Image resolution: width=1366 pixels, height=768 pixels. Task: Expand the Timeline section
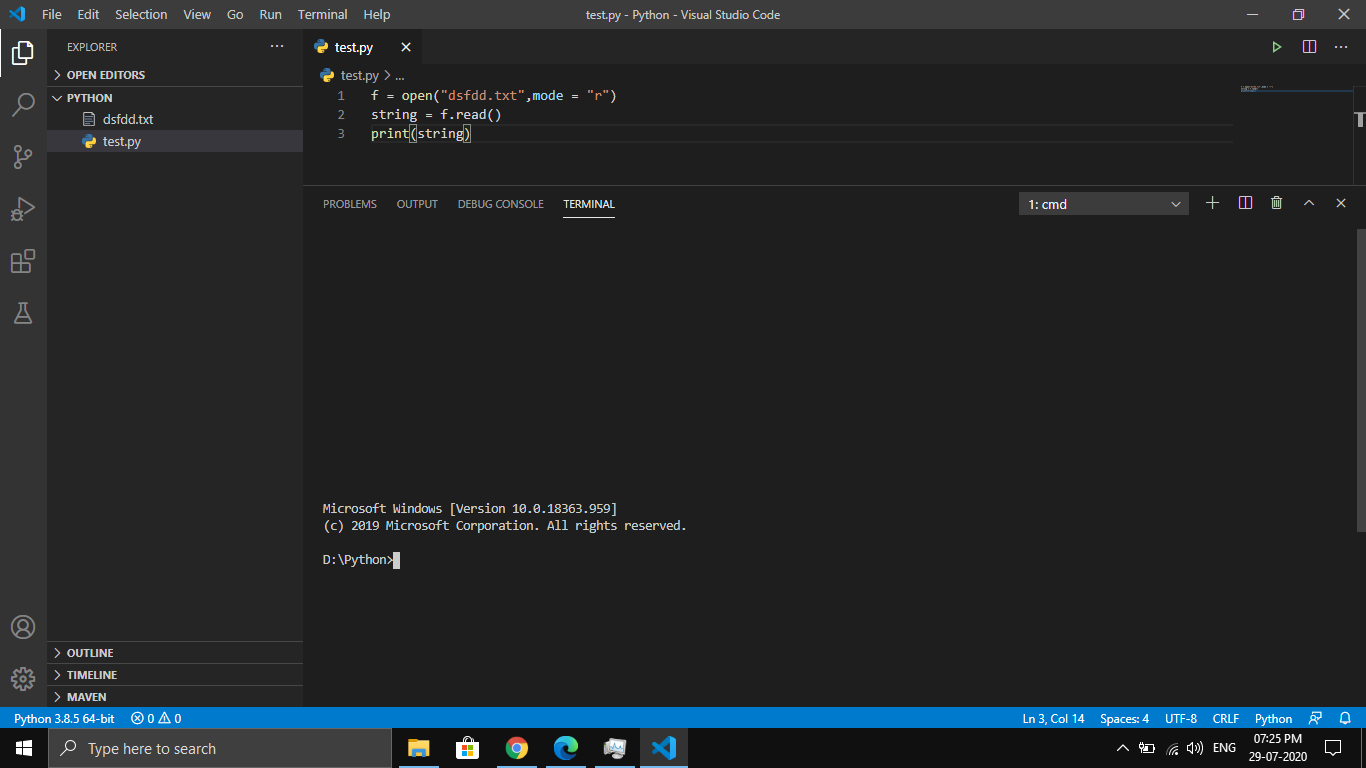point(175,675)
